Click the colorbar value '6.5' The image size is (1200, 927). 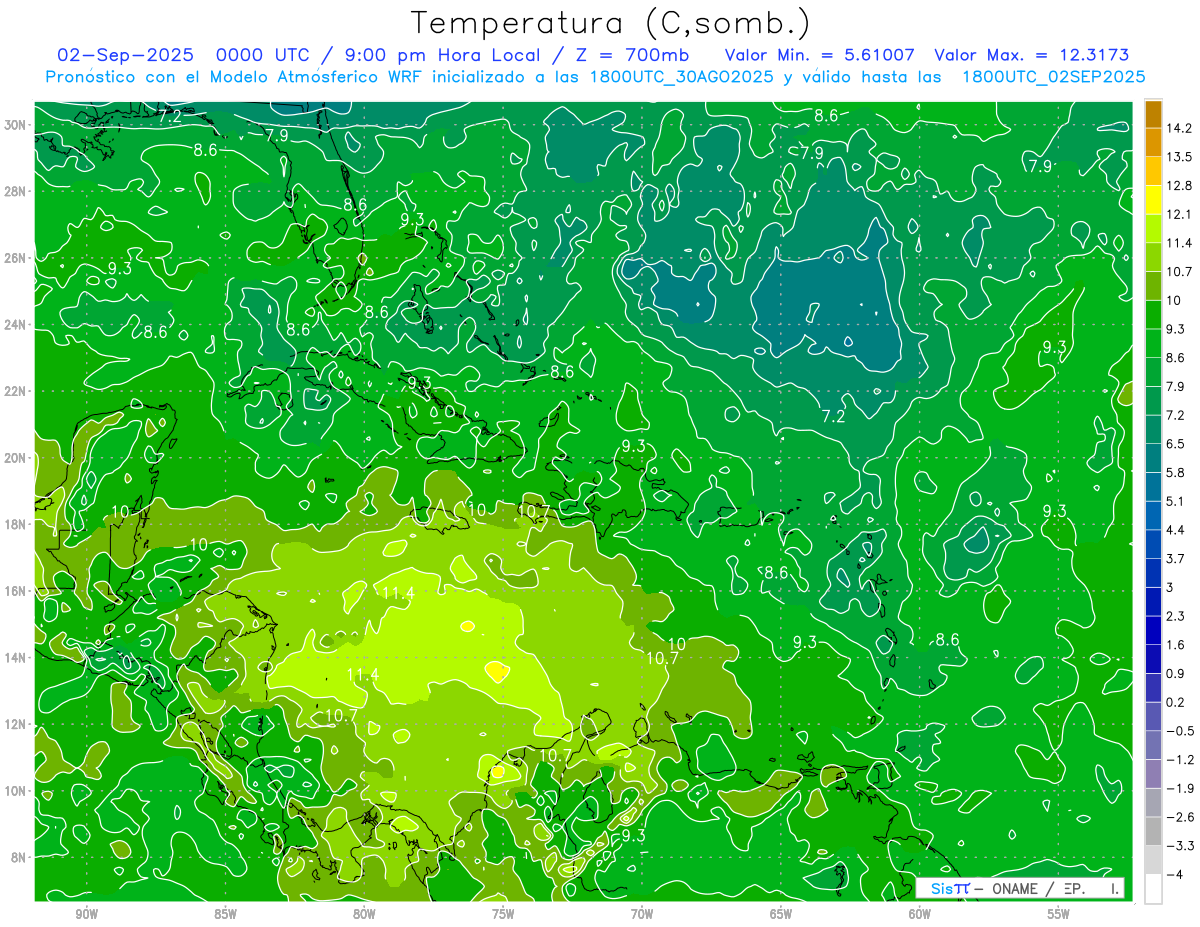(1175, 444)
